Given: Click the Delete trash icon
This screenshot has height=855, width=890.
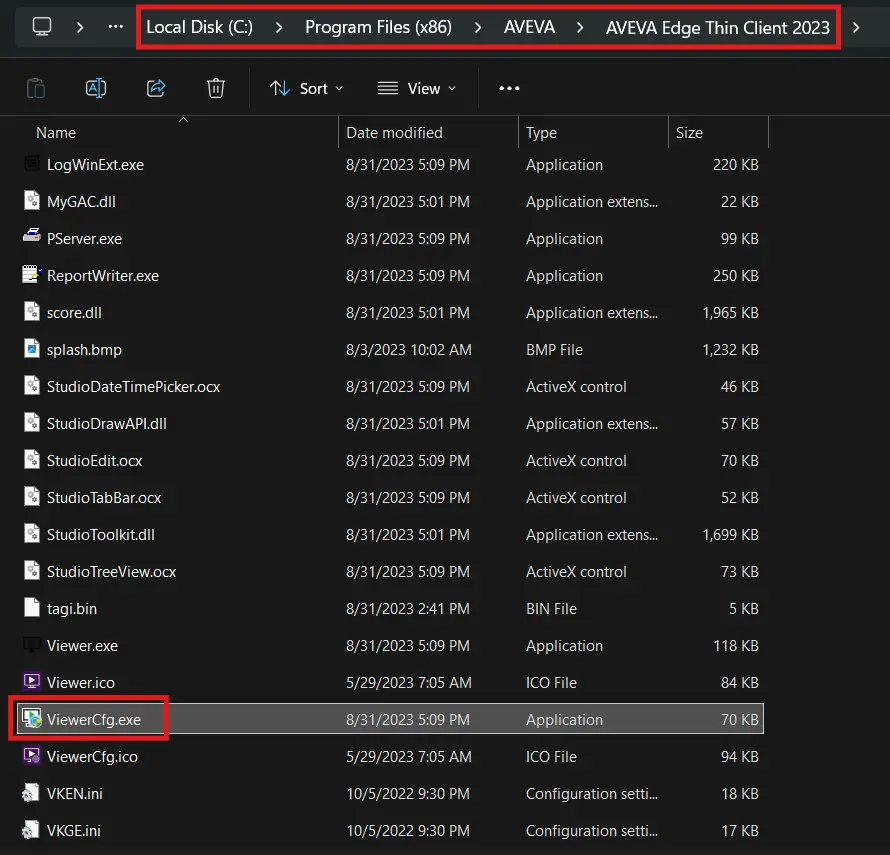Looking at the screenshot, I should (x=215, y=88).
